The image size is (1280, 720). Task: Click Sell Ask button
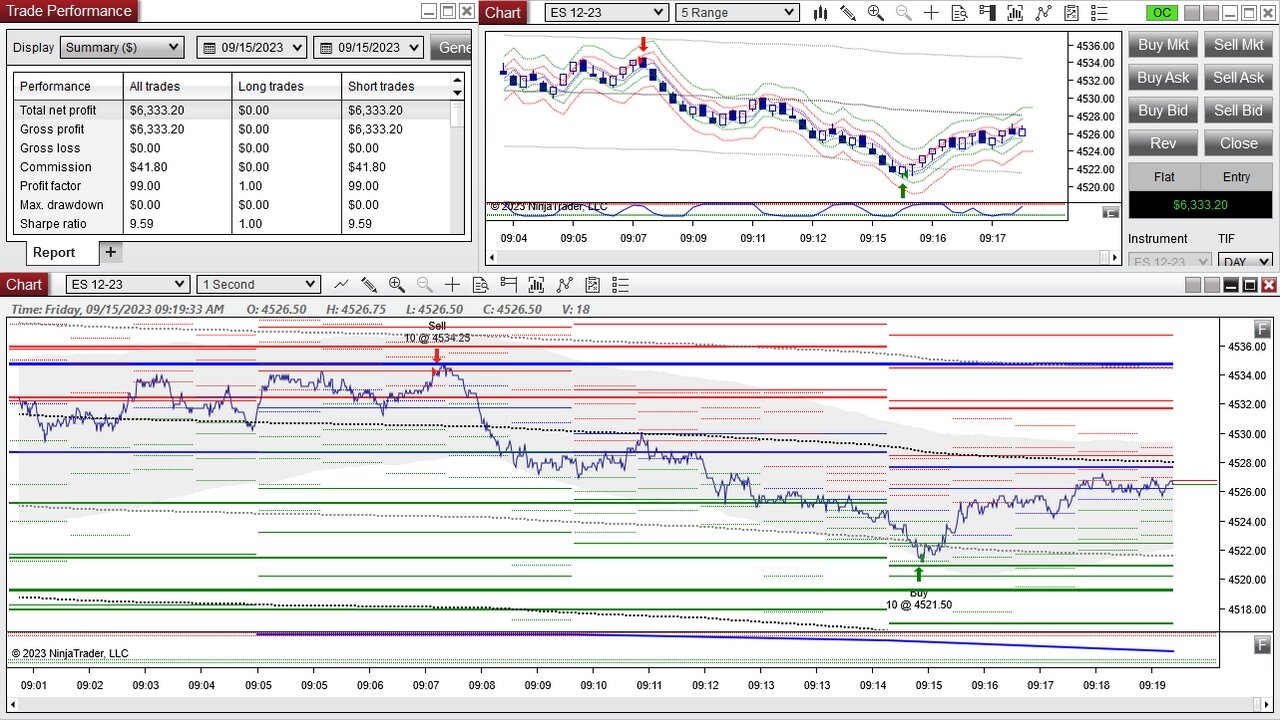pyautogui.click(x=1238, y=78)
